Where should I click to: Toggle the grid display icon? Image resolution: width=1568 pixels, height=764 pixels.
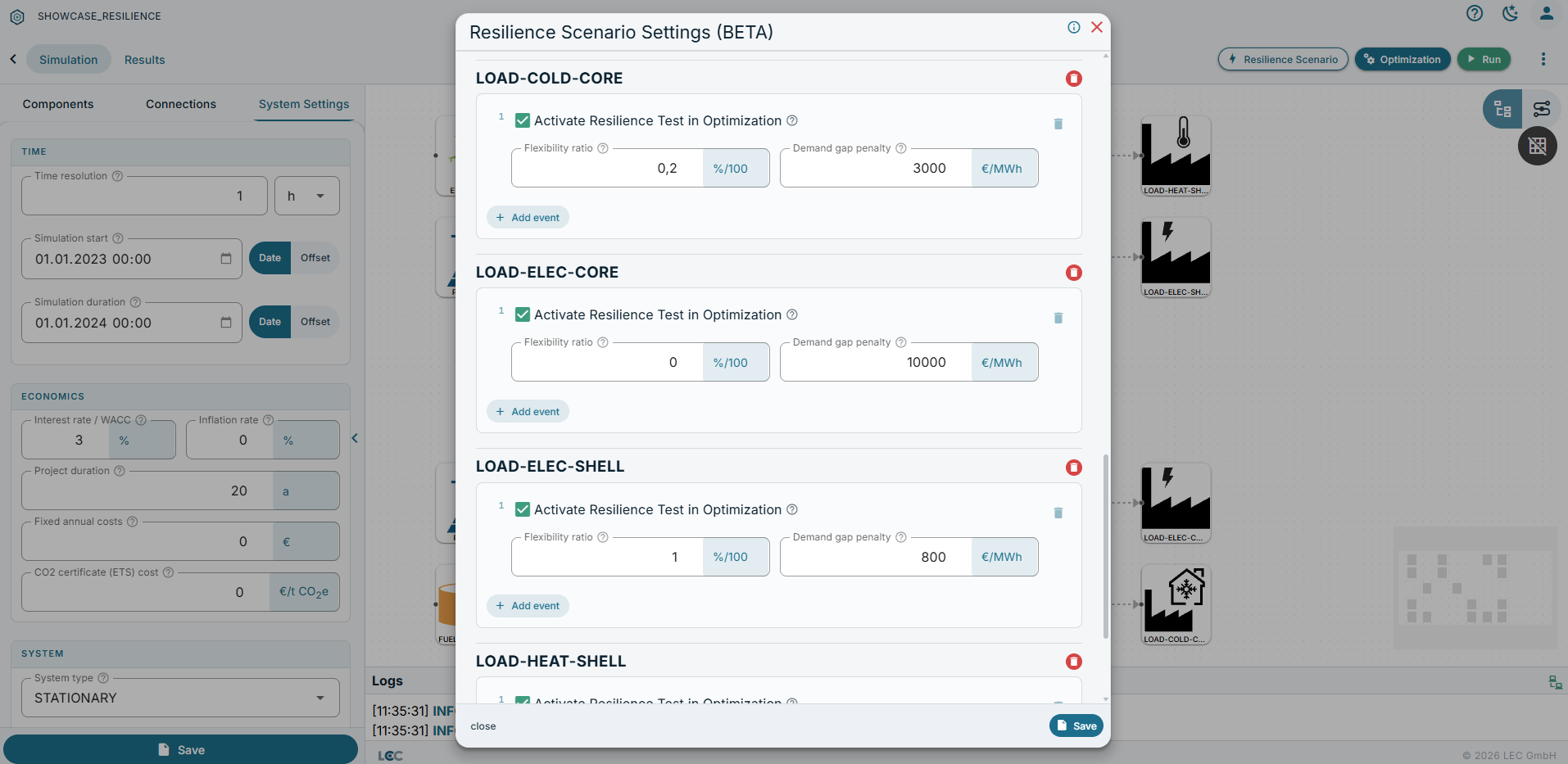[1537, 147]
